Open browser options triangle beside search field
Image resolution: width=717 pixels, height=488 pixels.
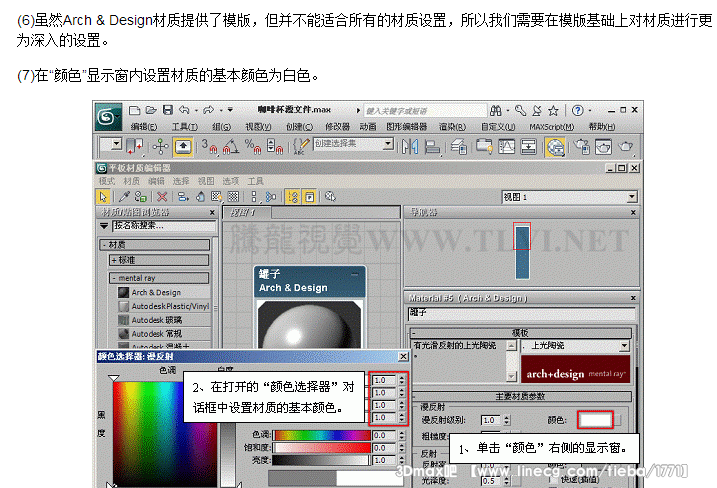pos(104,225)
